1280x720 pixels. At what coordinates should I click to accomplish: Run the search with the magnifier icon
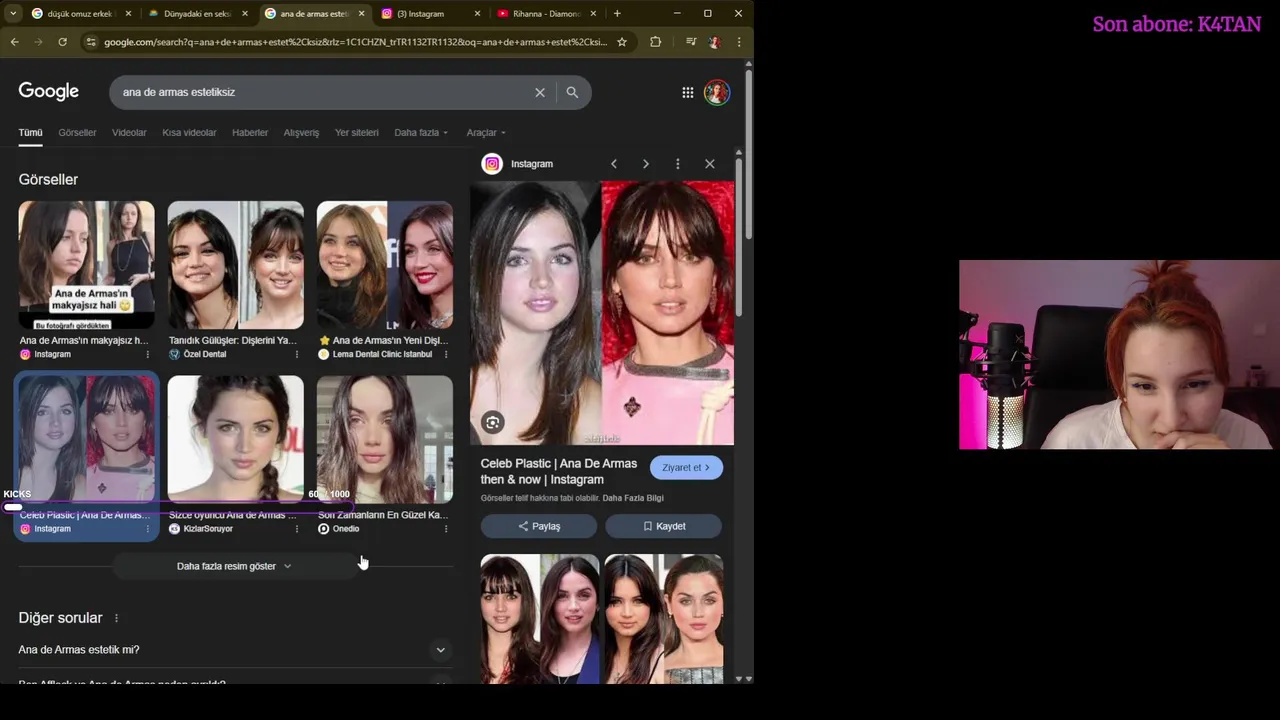(572, 92)
